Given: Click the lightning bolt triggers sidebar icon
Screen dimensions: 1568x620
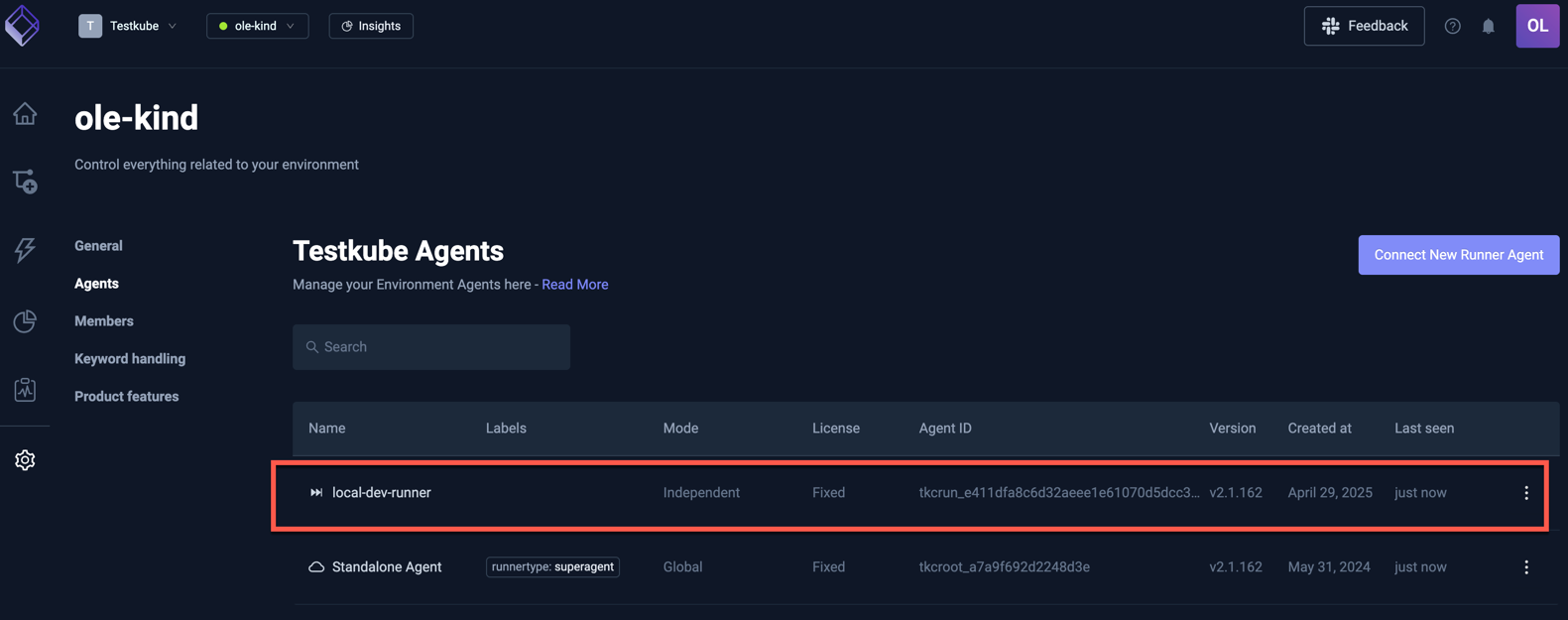Looking at the screenshot, I should (x=25, y=249).
